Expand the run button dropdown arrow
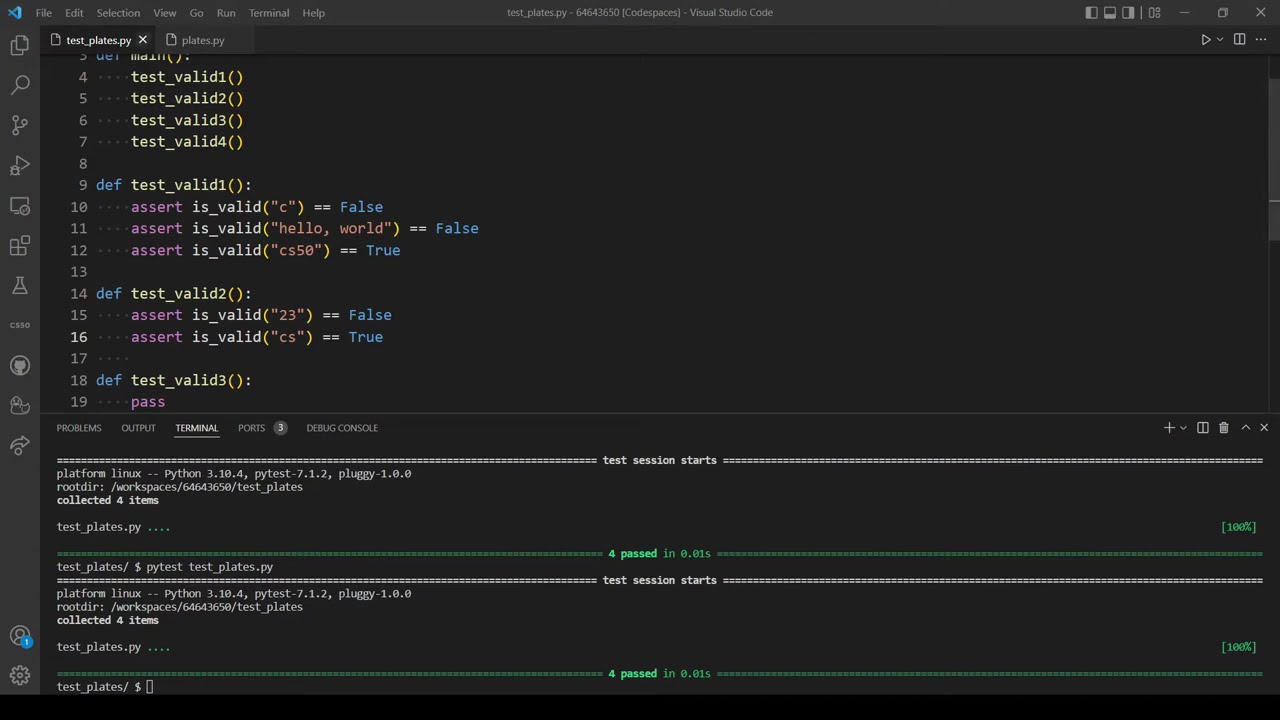The height and width of the screenshot is (720, 1280). point(1219,40)
